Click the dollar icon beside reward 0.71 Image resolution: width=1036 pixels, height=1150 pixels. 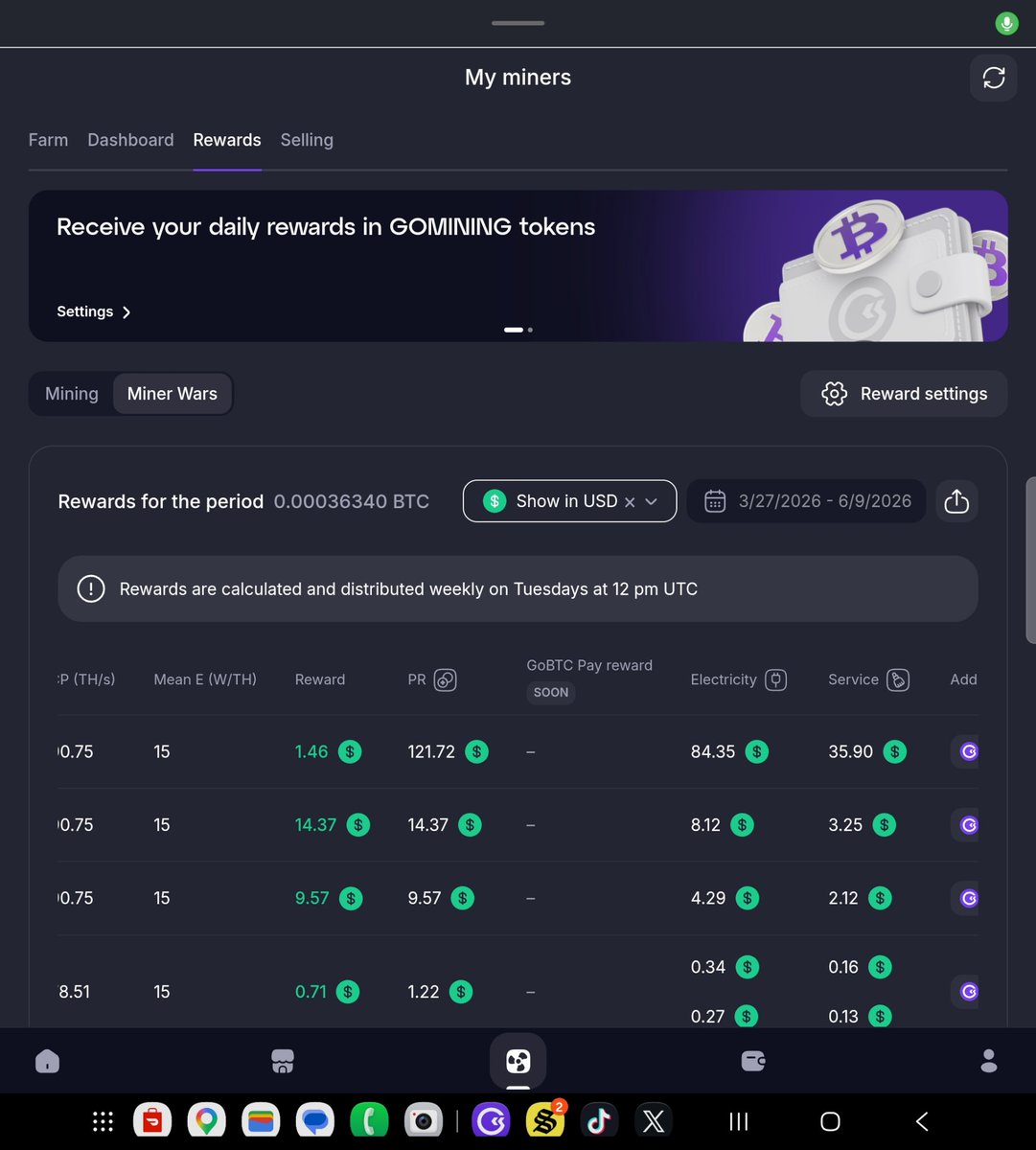pos(348,992)
